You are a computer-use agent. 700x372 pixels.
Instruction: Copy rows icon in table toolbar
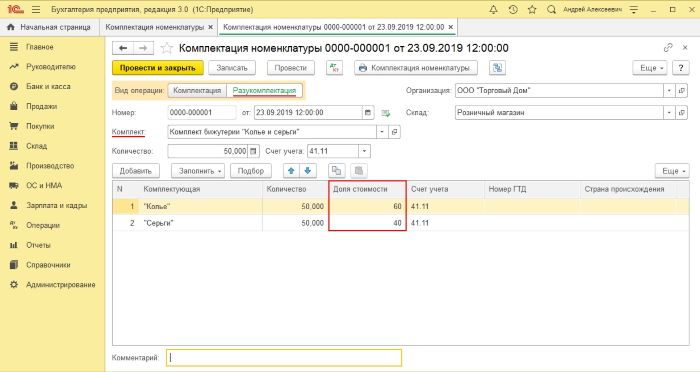(337, 171)
